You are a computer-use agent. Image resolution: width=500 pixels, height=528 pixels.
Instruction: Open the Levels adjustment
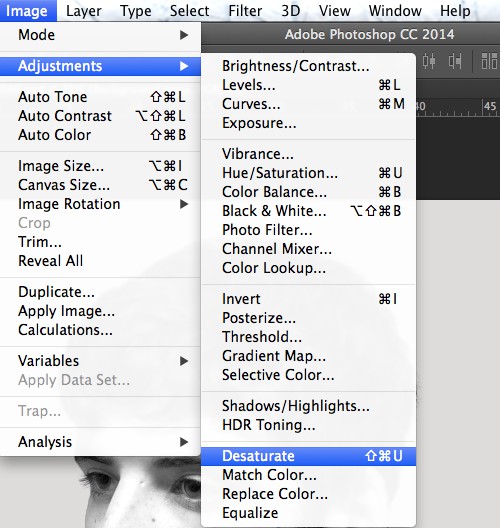tap(308, 85)
